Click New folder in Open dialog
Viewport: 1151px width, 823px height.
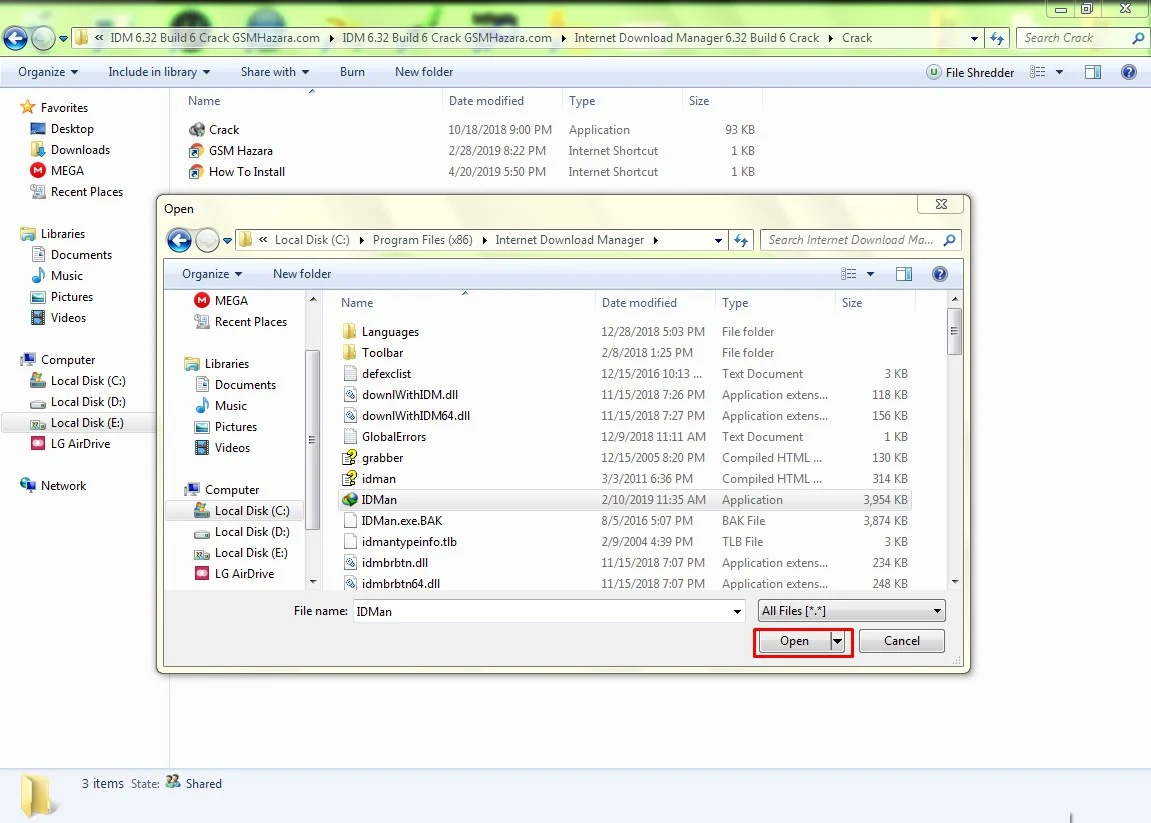[x=302, y=274]
